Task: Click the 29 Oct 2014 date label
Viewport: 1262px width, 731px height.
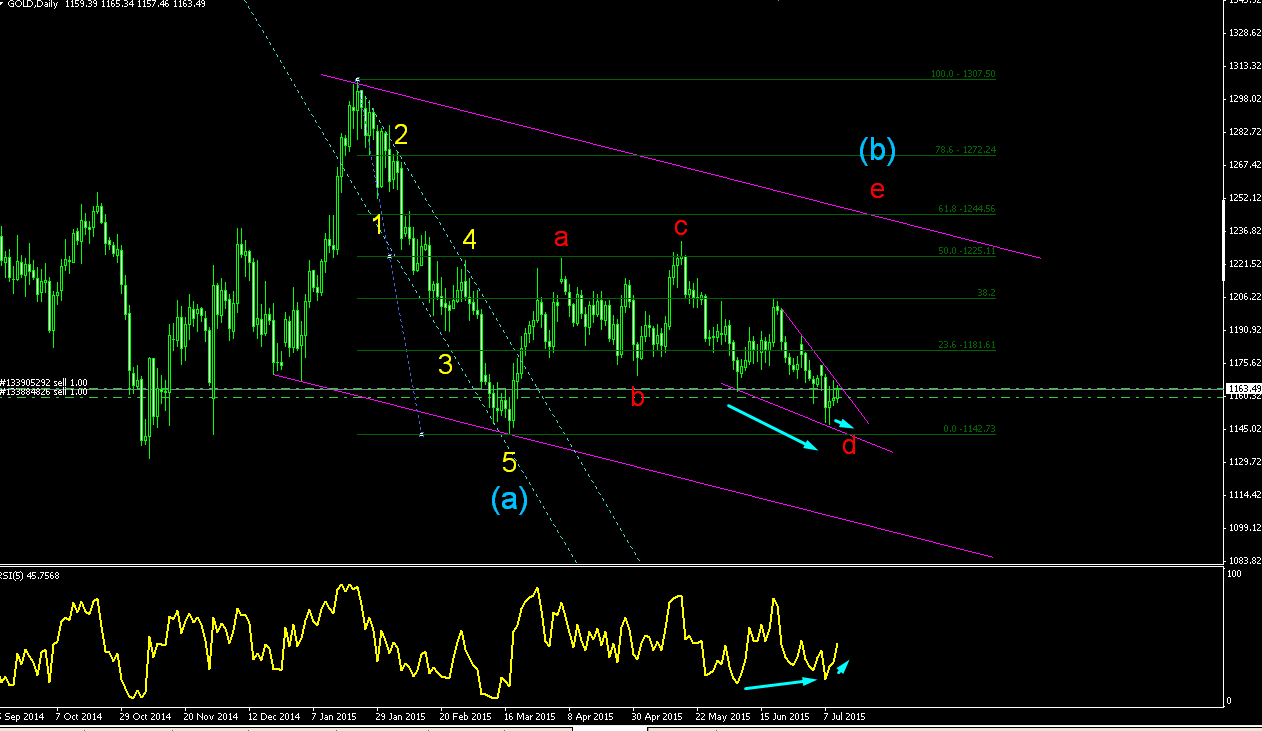Action: tap(145, 717)
